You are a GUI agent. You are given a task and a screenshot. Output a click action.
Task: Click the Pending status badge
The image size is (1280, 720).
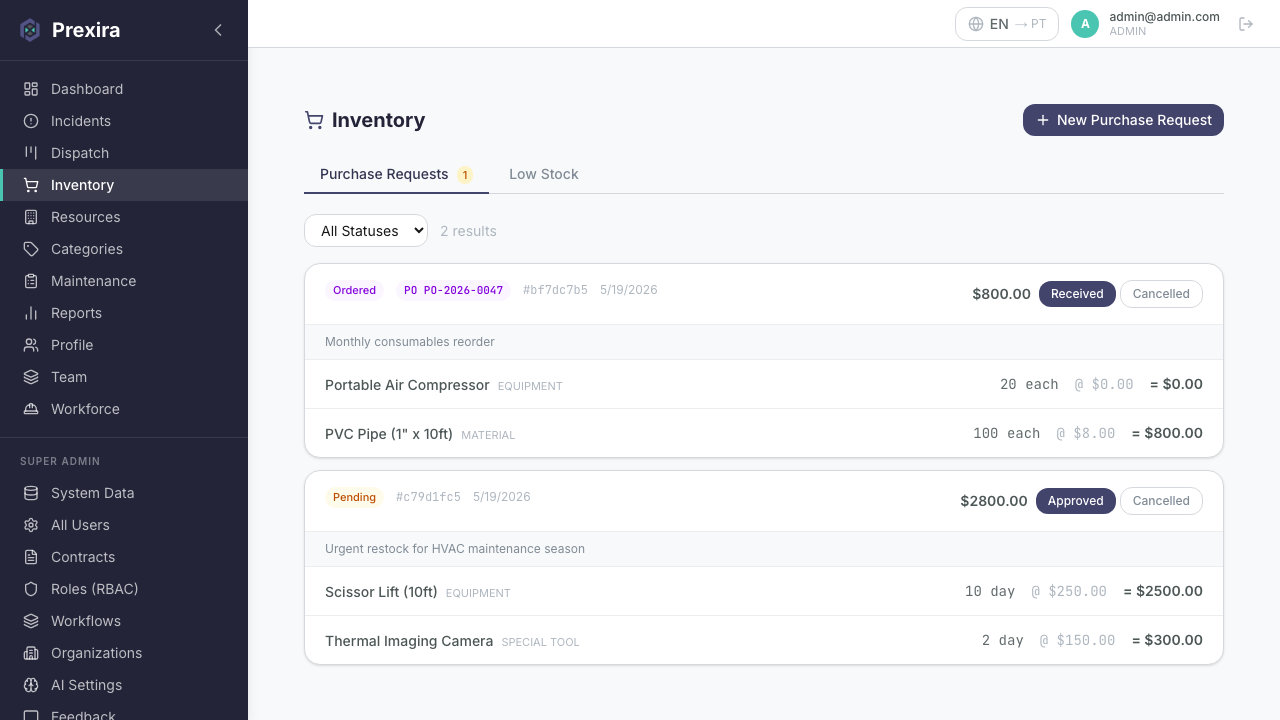355,497
